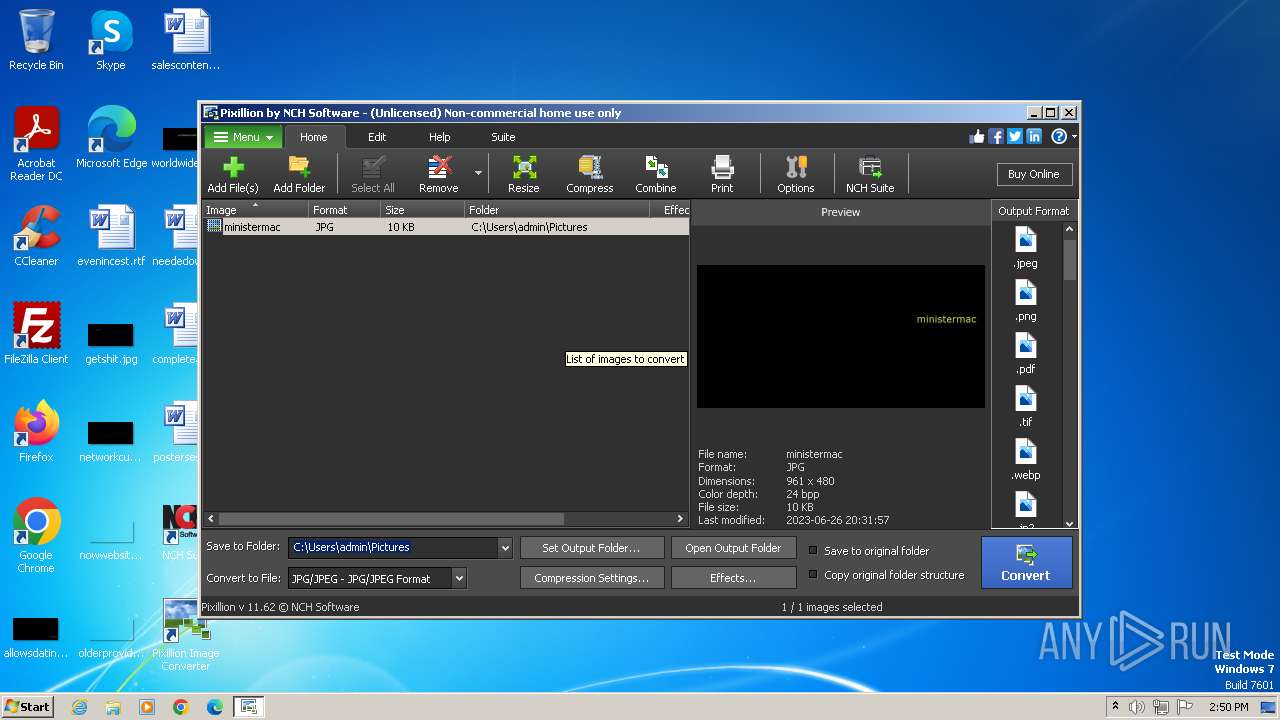1280x720 pixels.
Task: Click the Save to Folder path field
Action: tap(392, 548)
